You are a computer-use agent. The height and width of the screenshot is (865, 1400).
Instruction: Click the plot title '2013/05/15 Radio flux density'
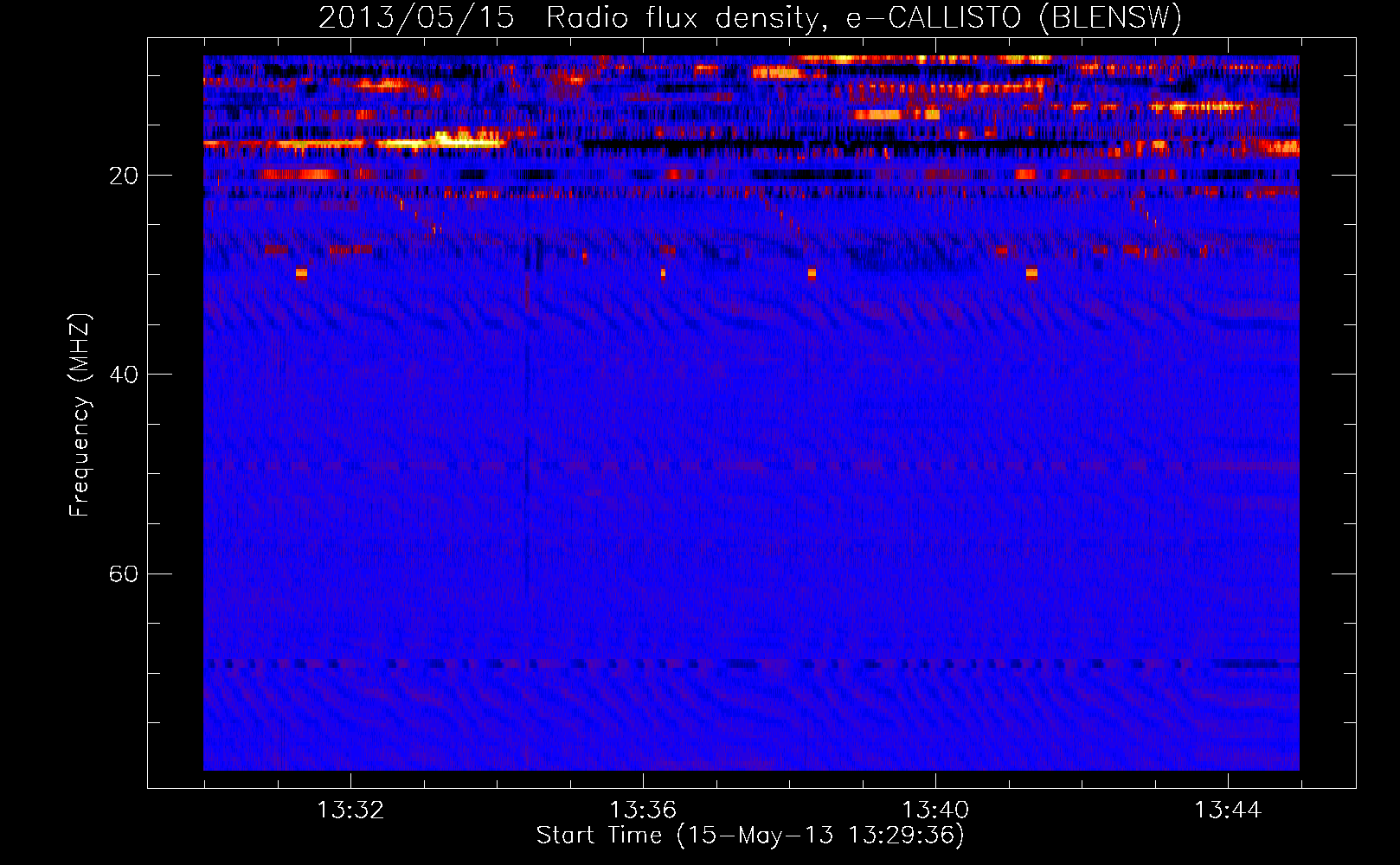click(750, 17)
